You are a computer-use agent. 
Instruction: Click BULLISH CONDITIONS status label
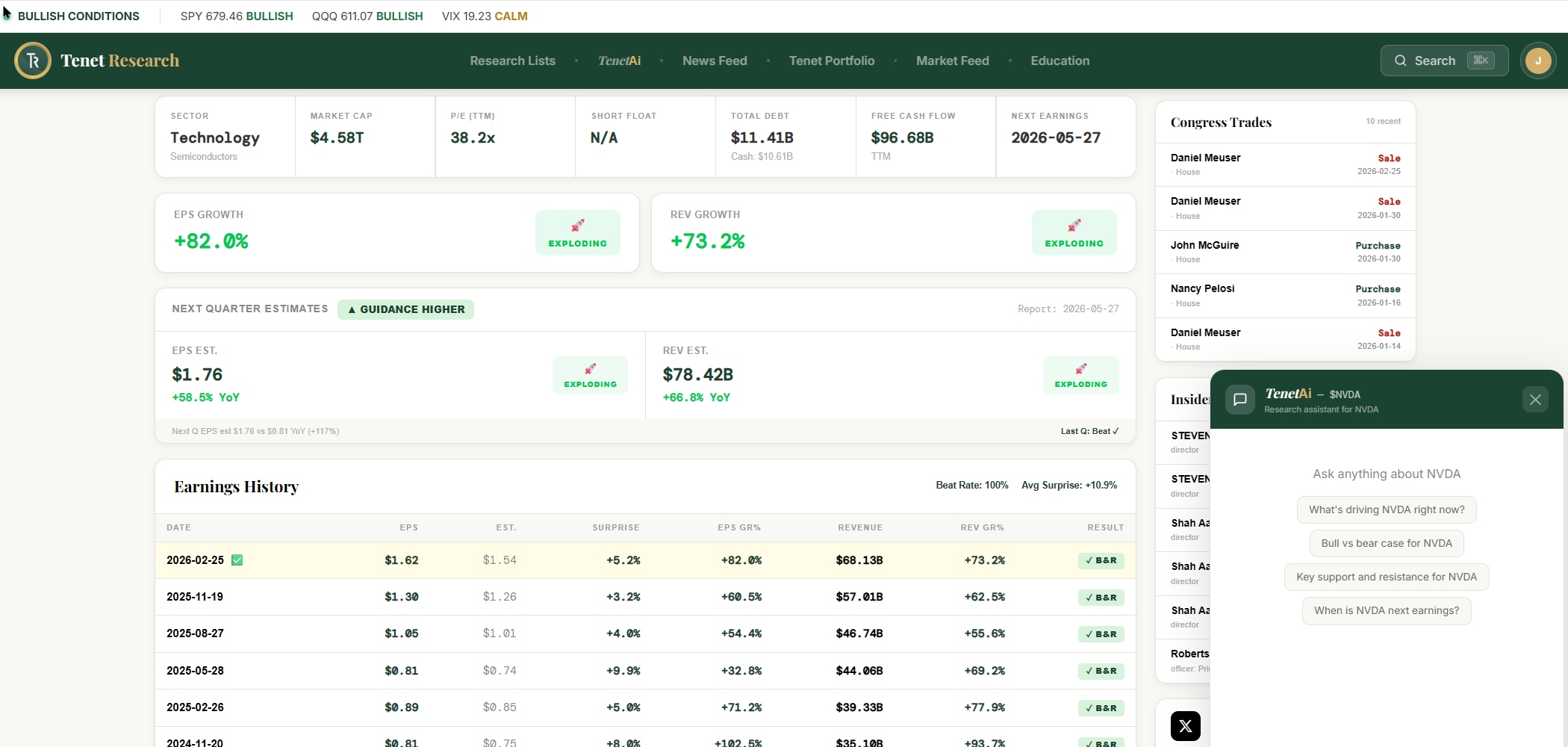(78, 16)
